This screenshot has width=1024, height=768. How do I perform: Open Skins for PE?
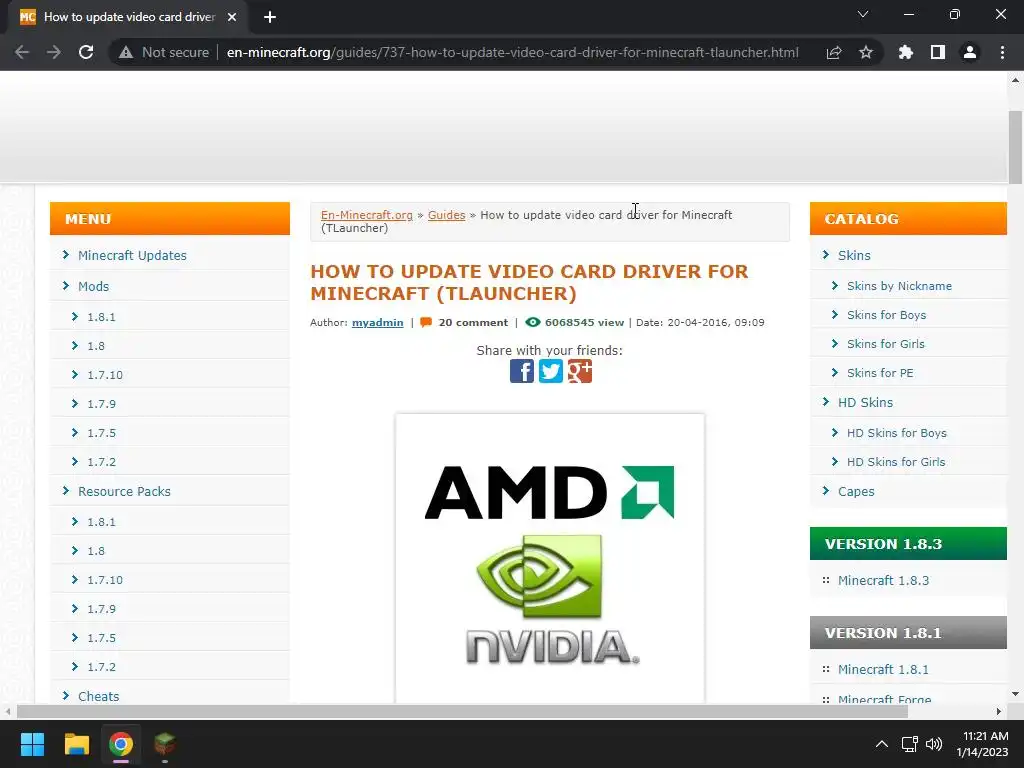(x=880, y=373)
